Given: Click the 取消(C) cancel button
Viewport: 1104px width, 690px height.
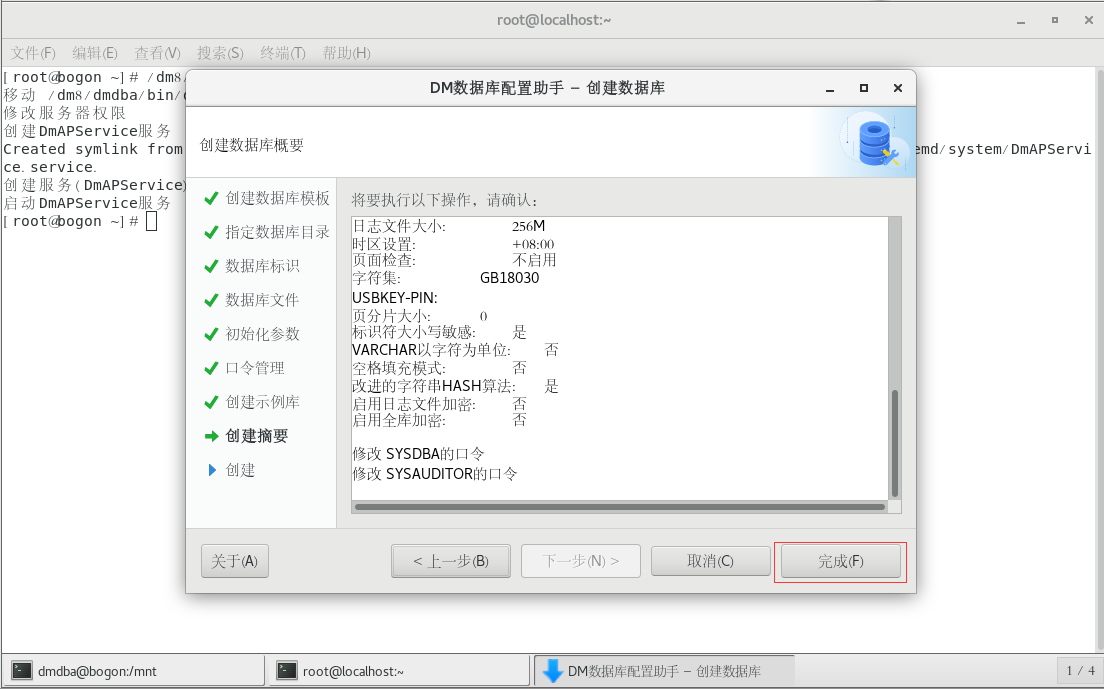Looking at the screenshot, I should 710,561.
